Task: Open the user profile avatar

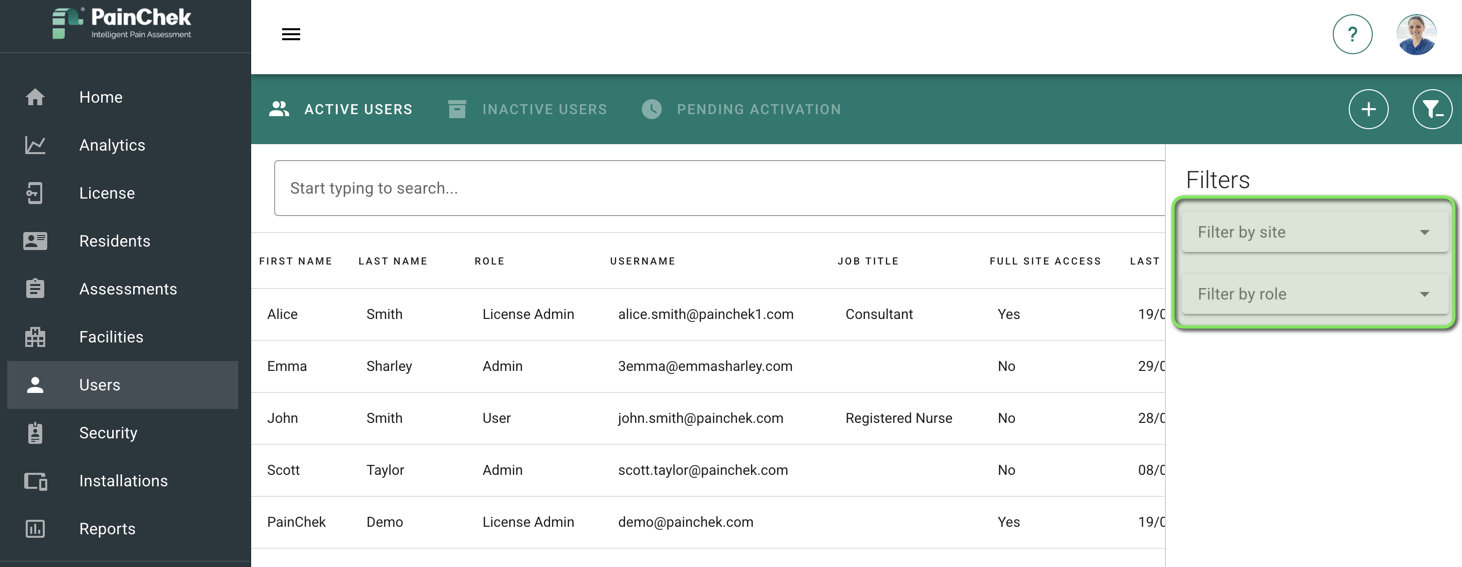Action: pyautogui.click(x=1416, y=34)
